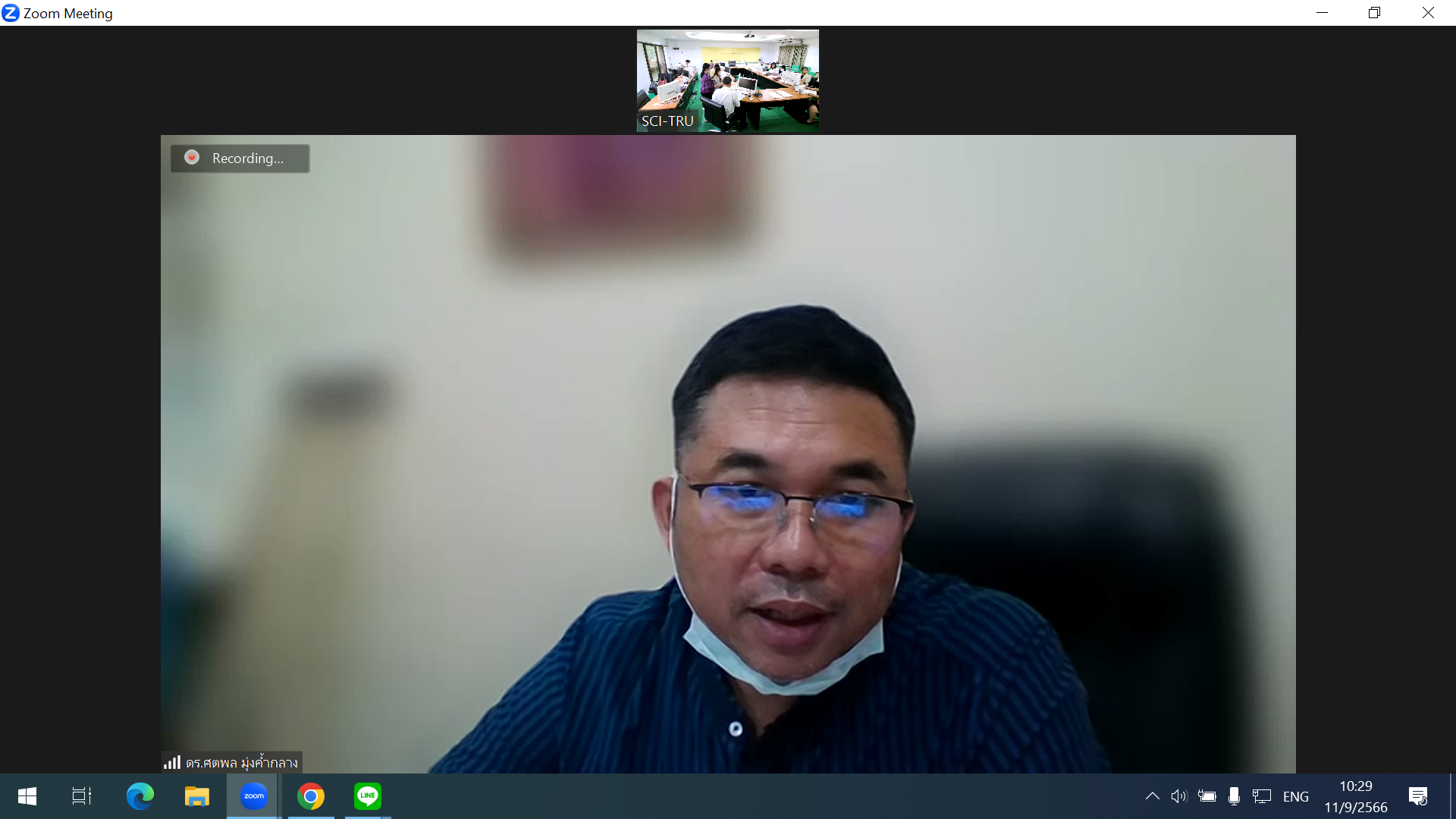Open the LINE app in taskbar

click(368, 796)
